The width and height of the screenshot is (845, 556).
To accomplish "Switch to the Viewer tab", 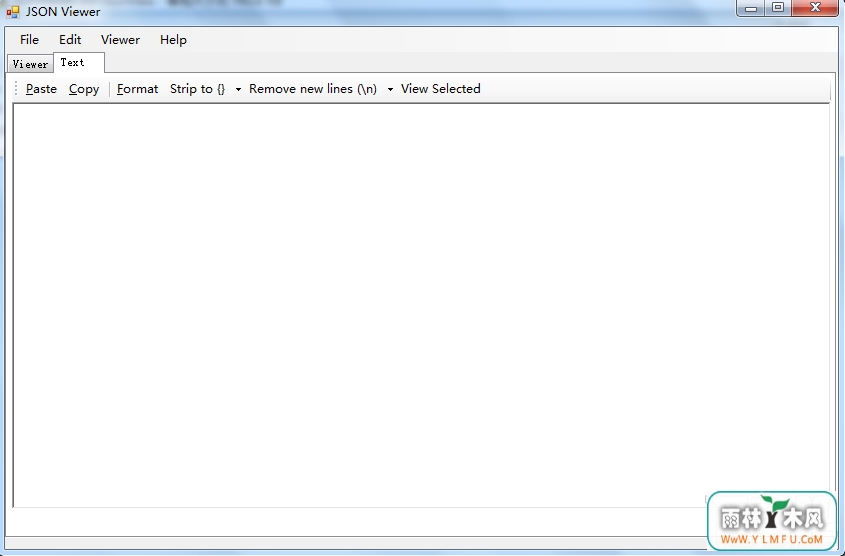I will [30, 64].
